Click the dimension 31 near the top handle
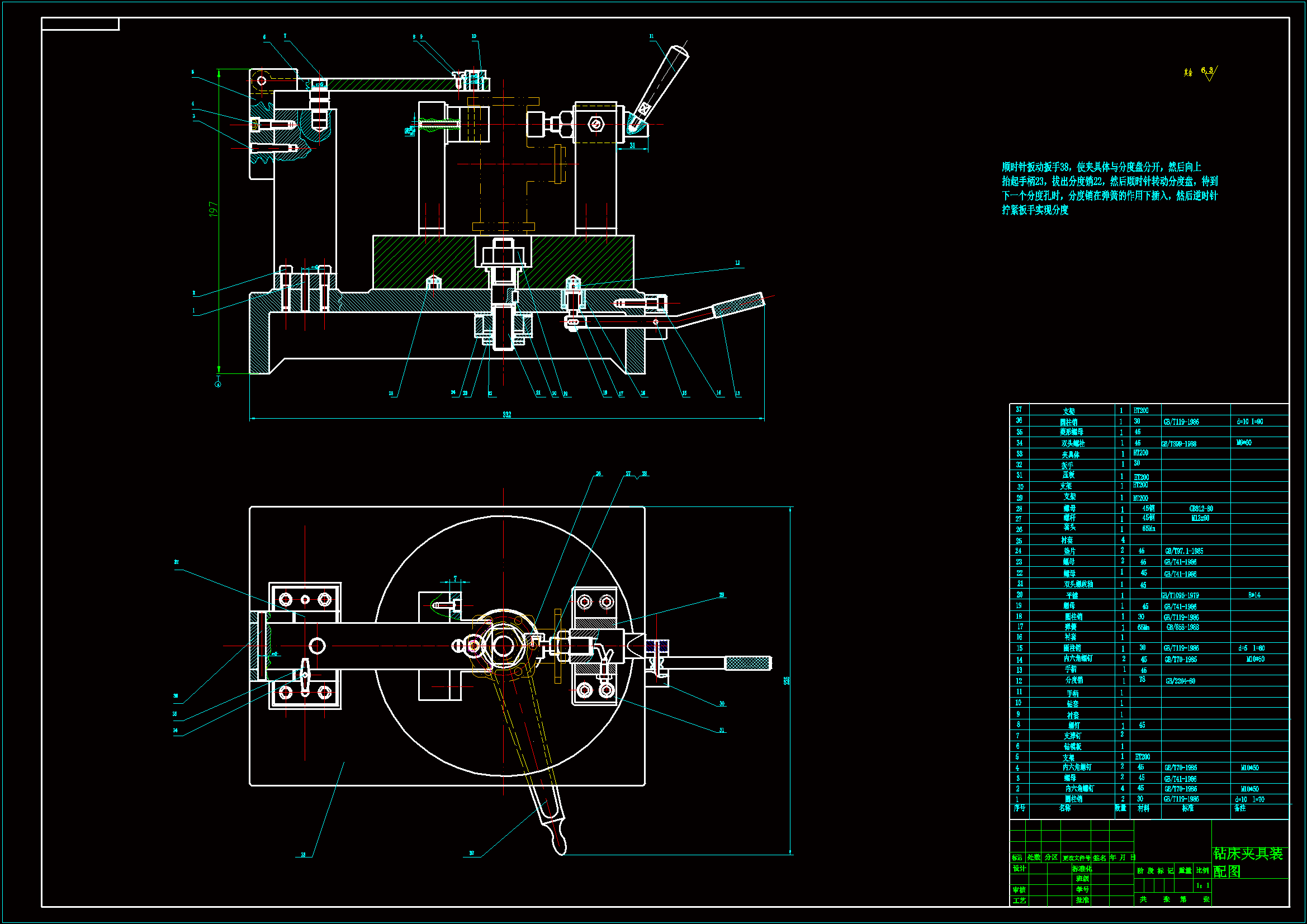The height and width of the screenshot is (924, 1307). 632,146
